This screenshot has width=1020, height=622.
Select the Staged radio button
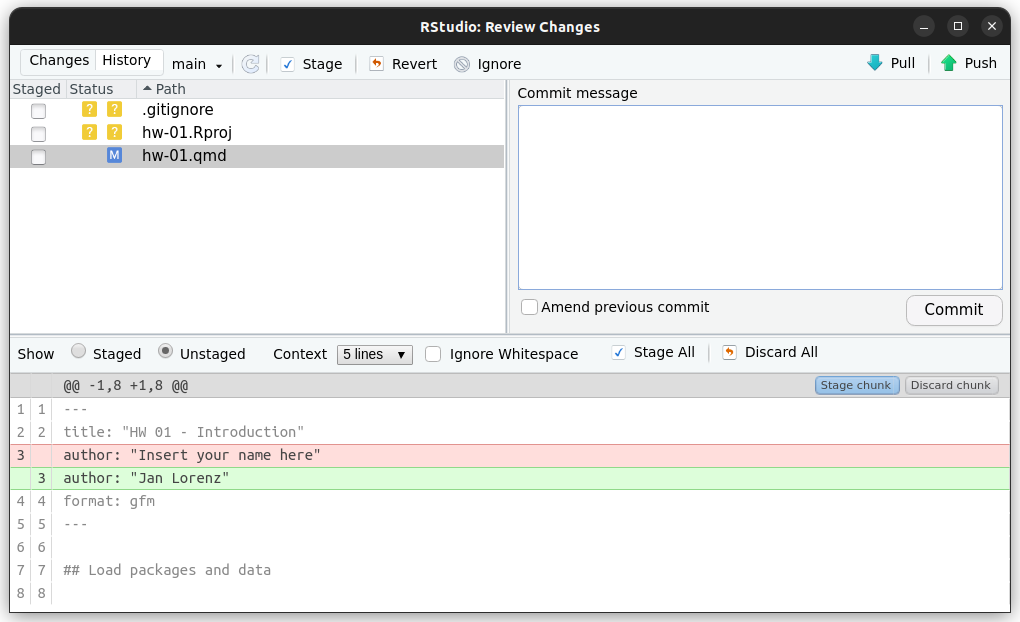78,352
